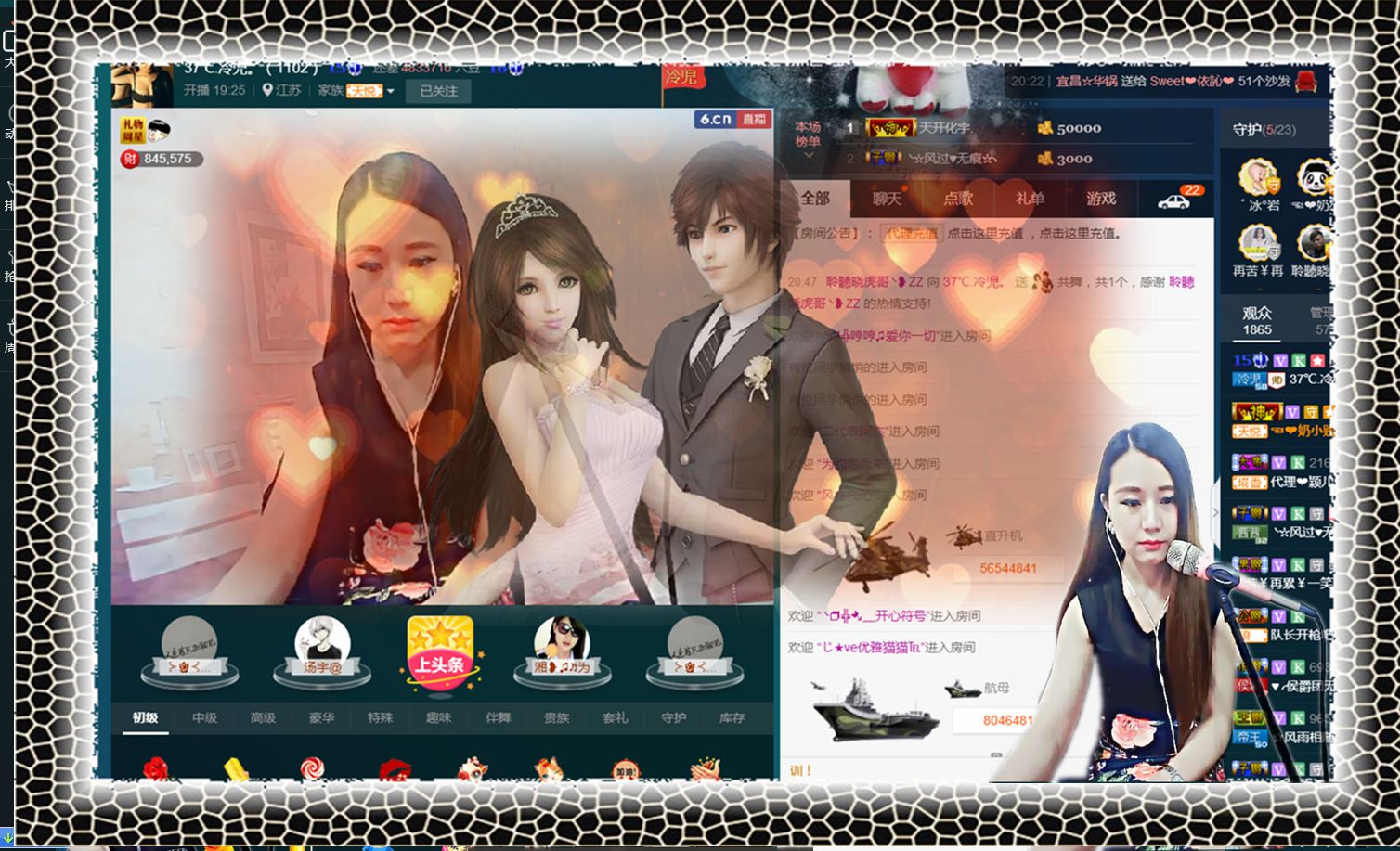Open the 游戏 games tab
1400x851 pixels.
click(1101, 199)
